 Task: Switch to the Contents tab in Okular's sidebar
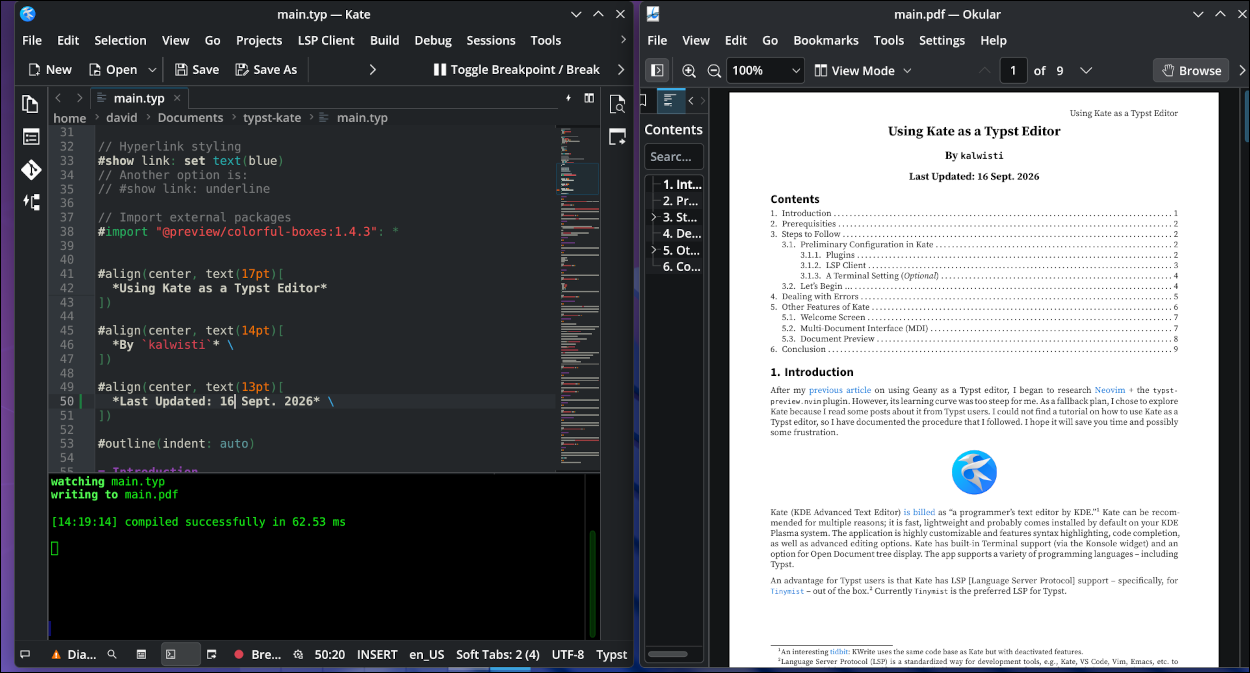pyautogui.click(x=670, y=101)
